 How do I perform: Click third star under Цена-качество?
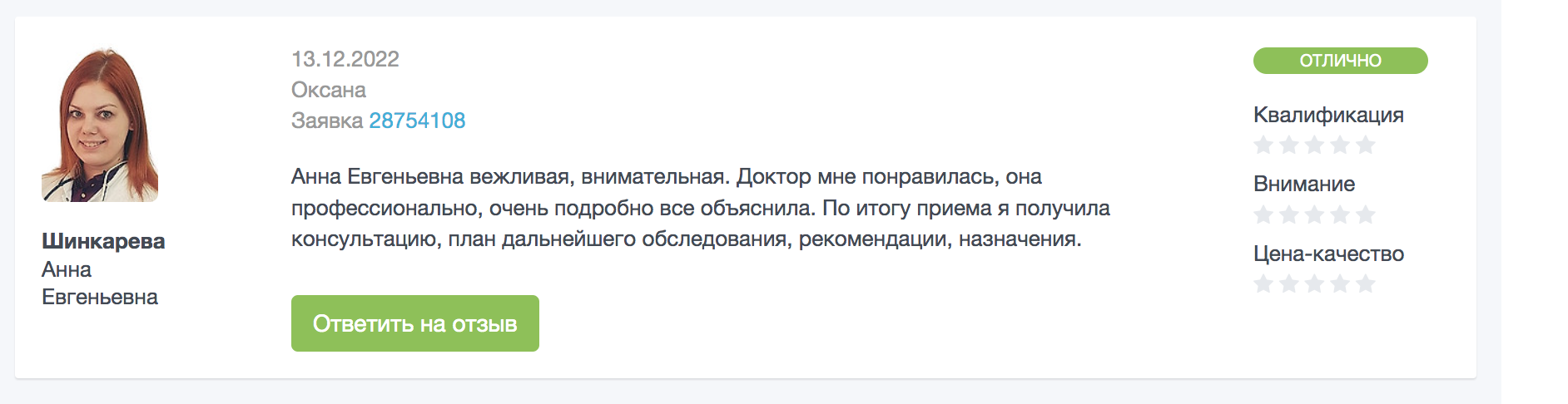click(x=1315, y=284)
